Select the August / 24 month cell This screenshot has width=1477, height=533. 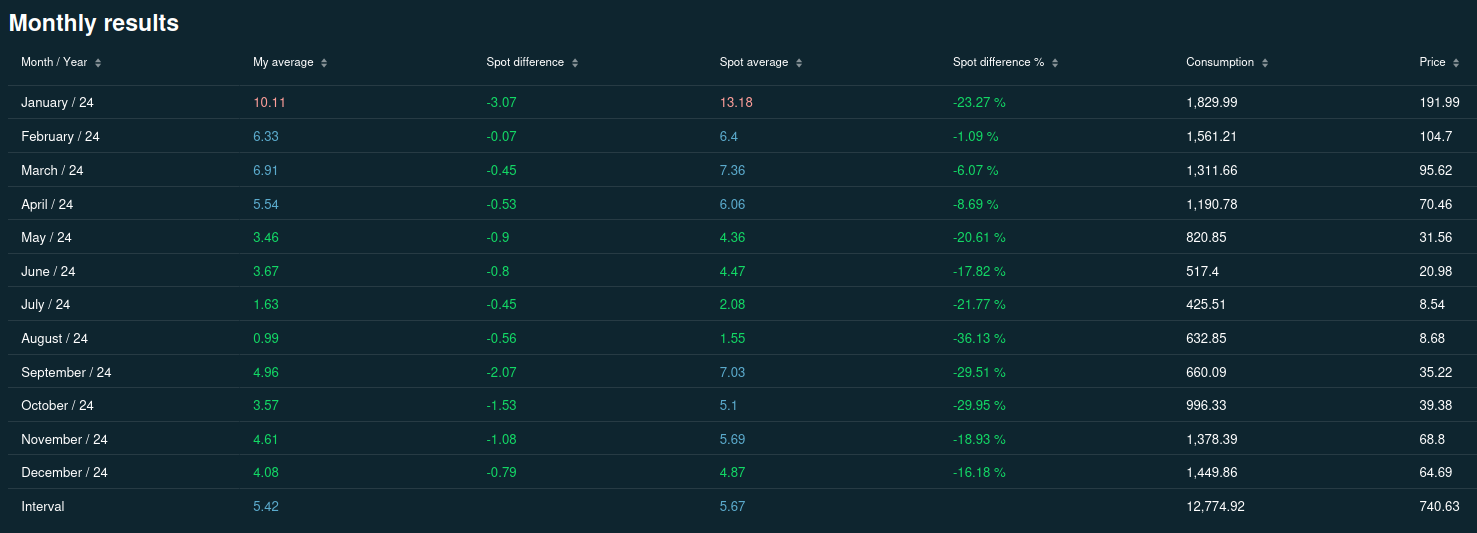54,339
